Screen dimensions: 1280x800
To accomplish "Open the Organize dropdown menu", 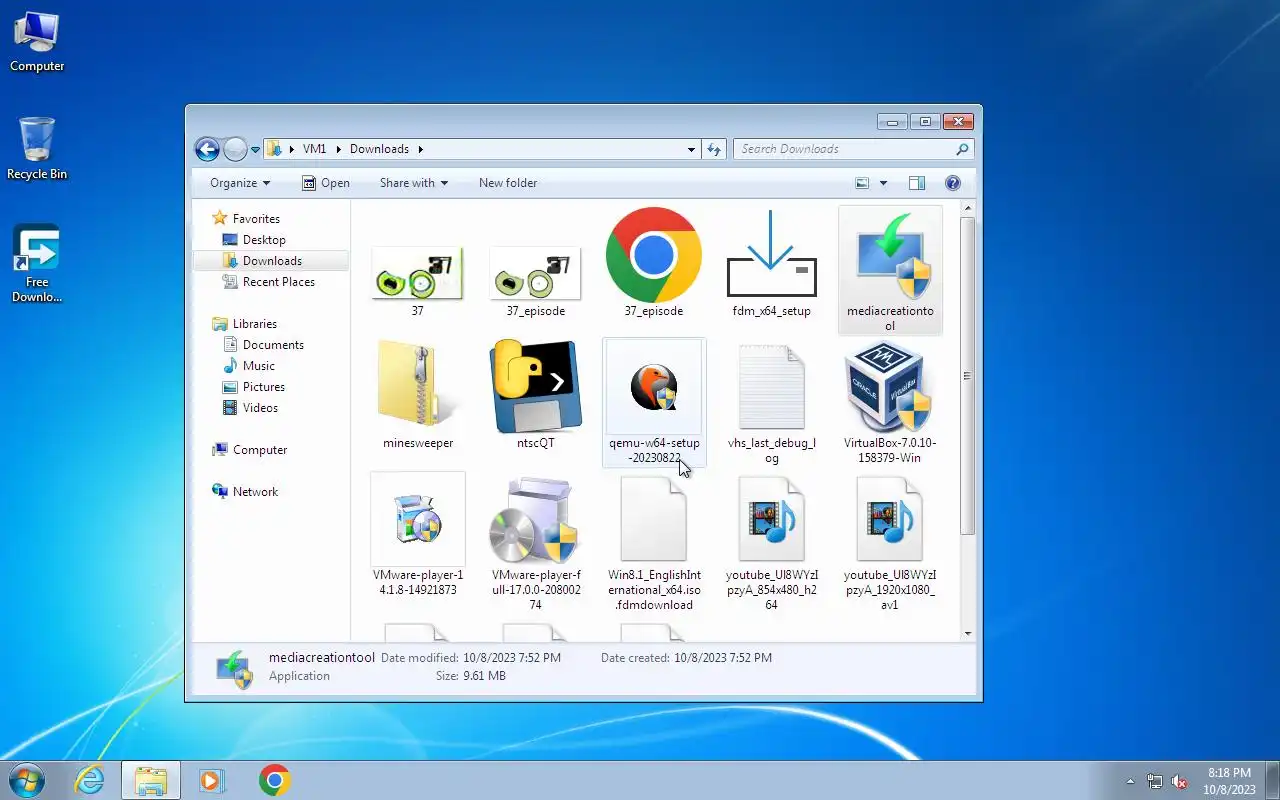I will point(240,183).
